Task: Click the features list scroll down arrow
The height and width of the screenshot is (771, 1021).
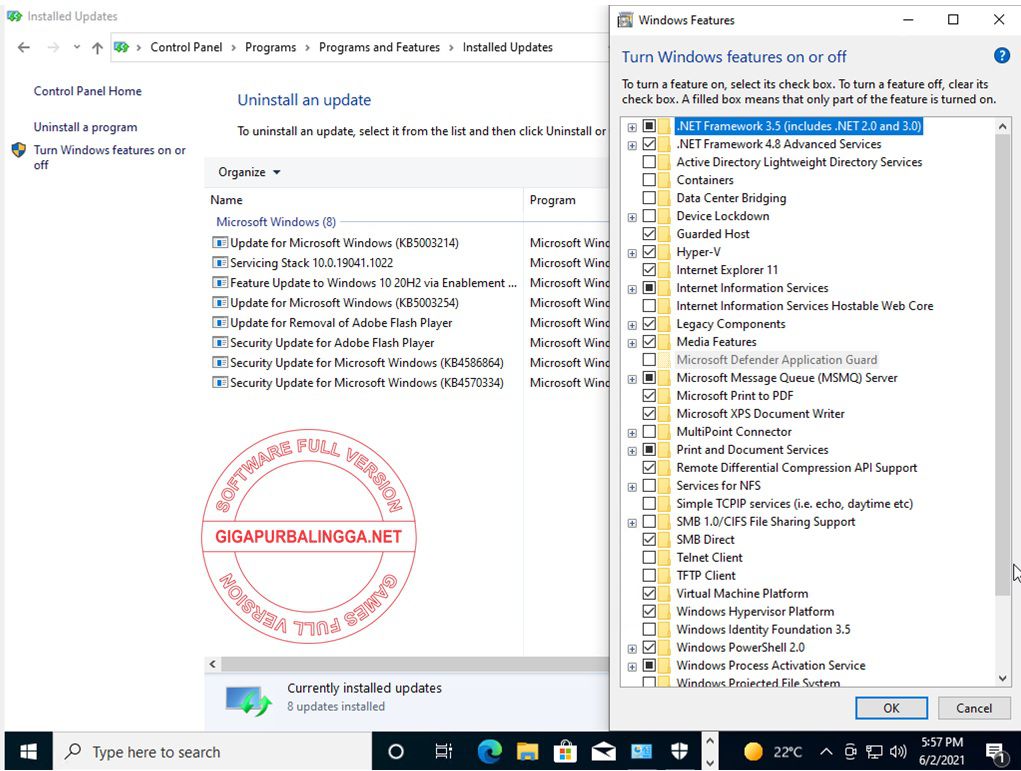Action: pos(1002,679)
